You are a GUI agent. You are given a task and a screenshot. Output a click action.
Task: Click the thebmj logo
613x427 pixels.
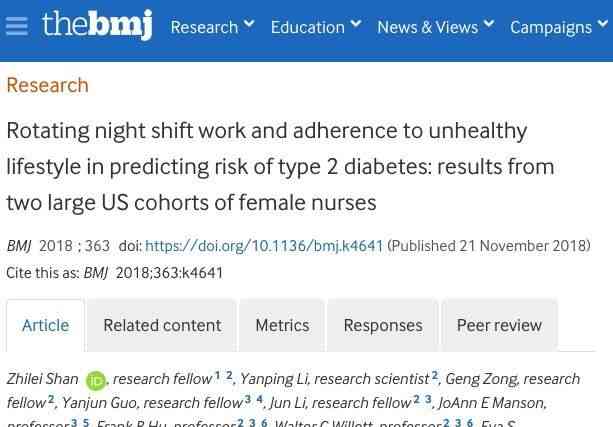(97, 25)
